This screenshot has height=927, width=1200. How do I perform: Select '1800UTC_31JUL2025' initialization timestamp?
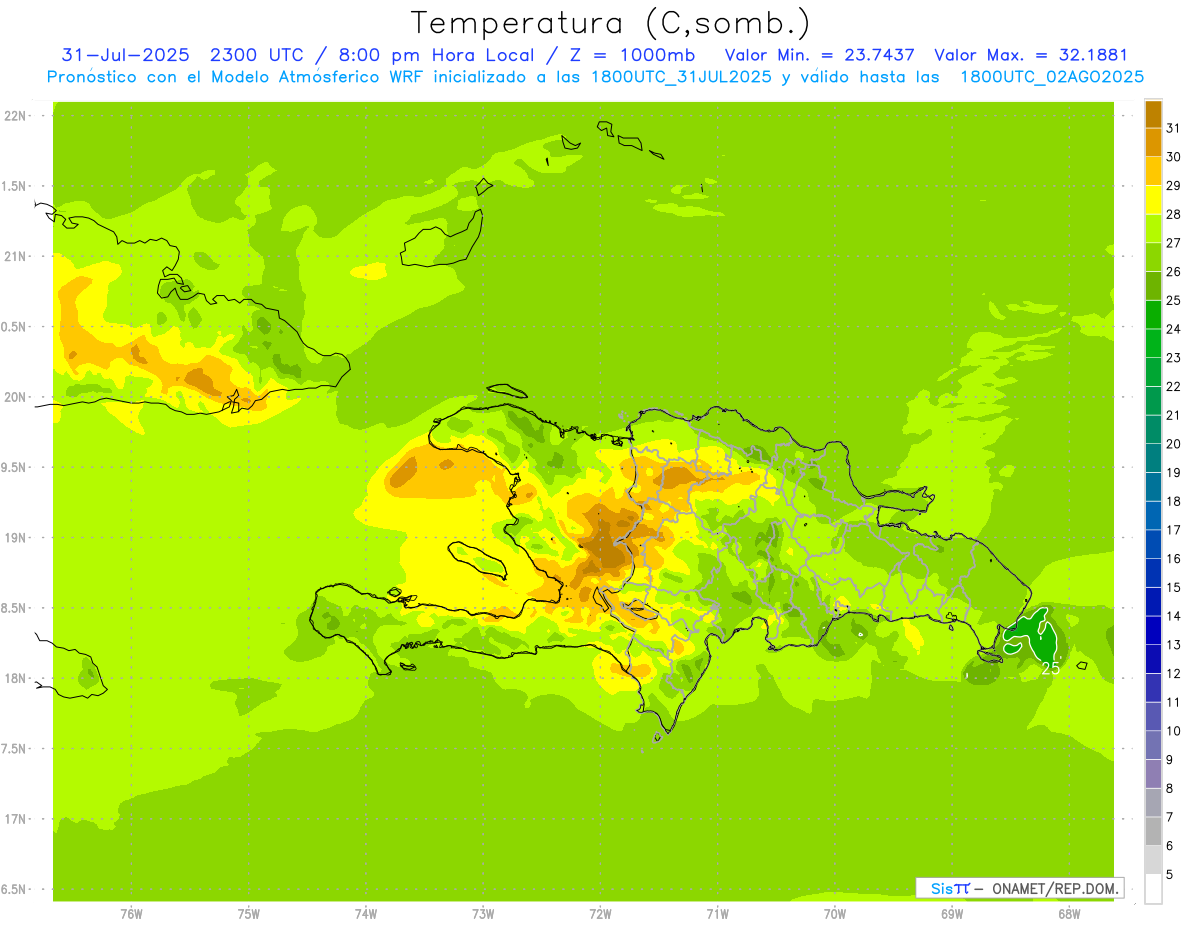click(679, 77)
